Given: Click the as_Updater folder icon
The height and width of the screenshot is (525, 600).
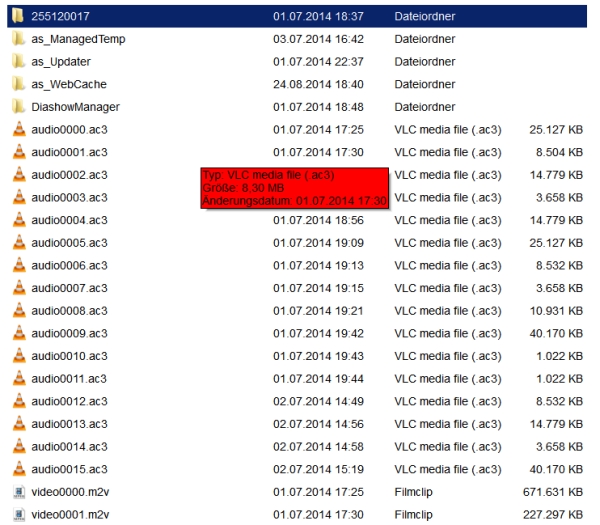Looking at the screenshot, I should [x=17, y=62].
